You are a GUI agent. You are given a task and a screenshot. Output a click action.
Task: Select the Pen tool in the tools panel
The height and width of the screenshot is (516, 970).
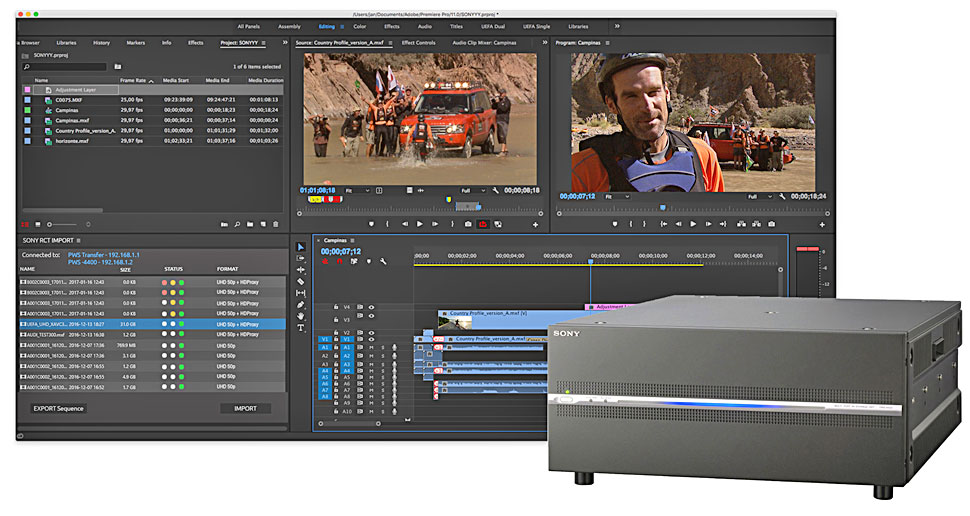coord(301,305)
